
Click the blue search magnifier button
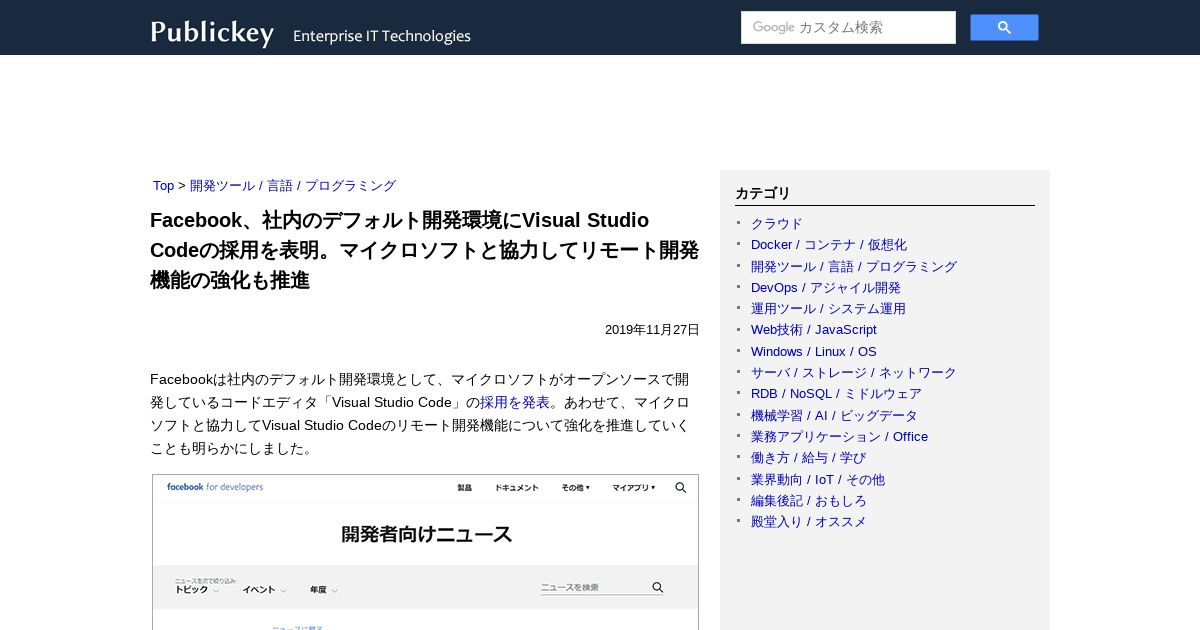coord(1004,28)
